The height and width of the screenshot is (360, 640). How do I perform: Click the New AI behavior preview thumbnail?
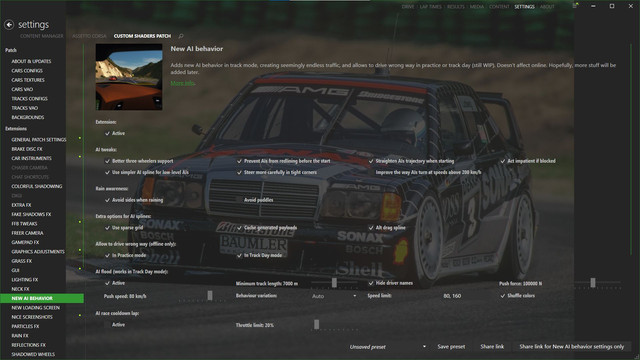pyautogui.click(x=129, y=77)
